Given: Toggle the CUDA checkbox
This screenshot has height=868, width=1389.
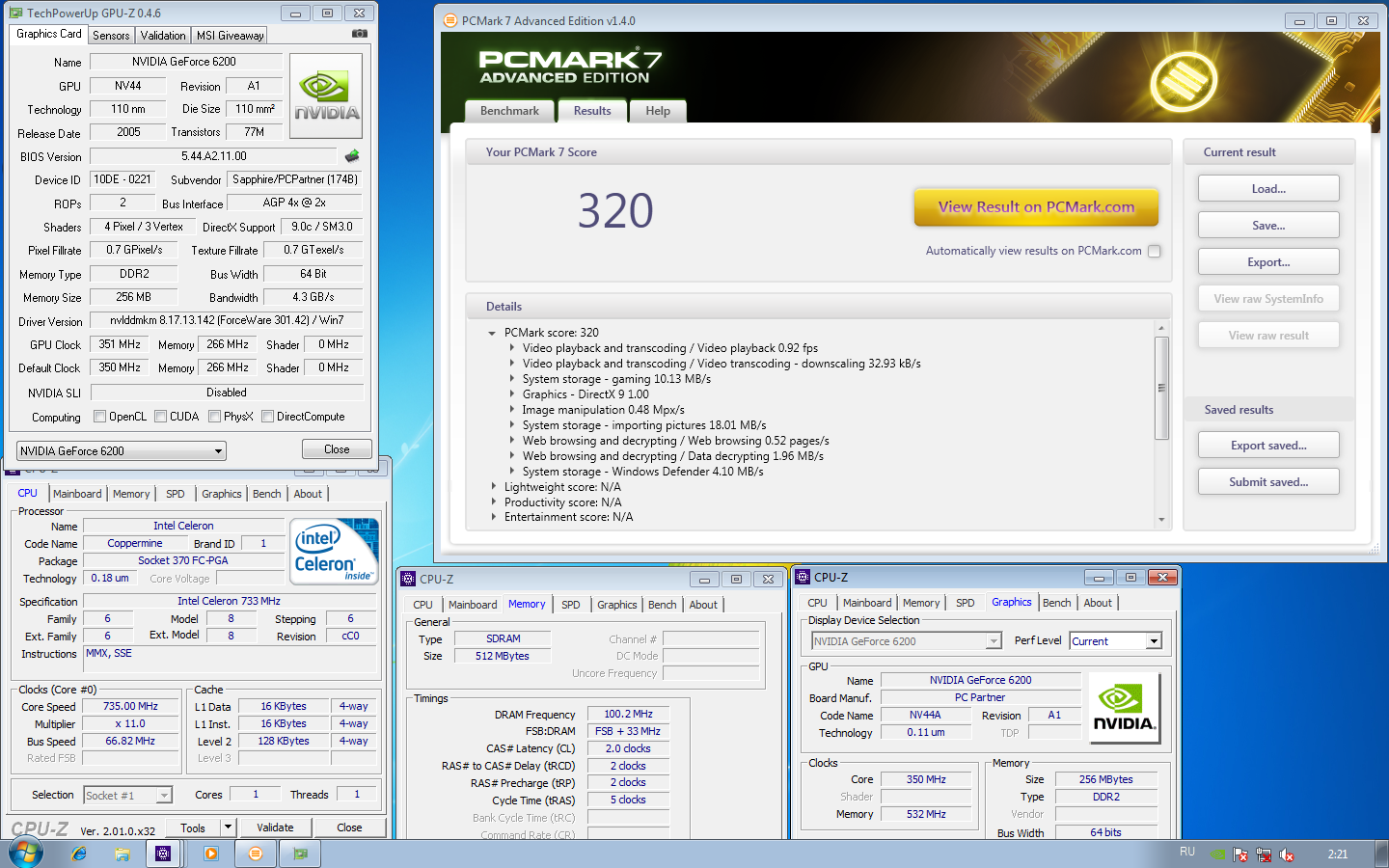Looking at the screenshot, I should (x=160, y=417).
